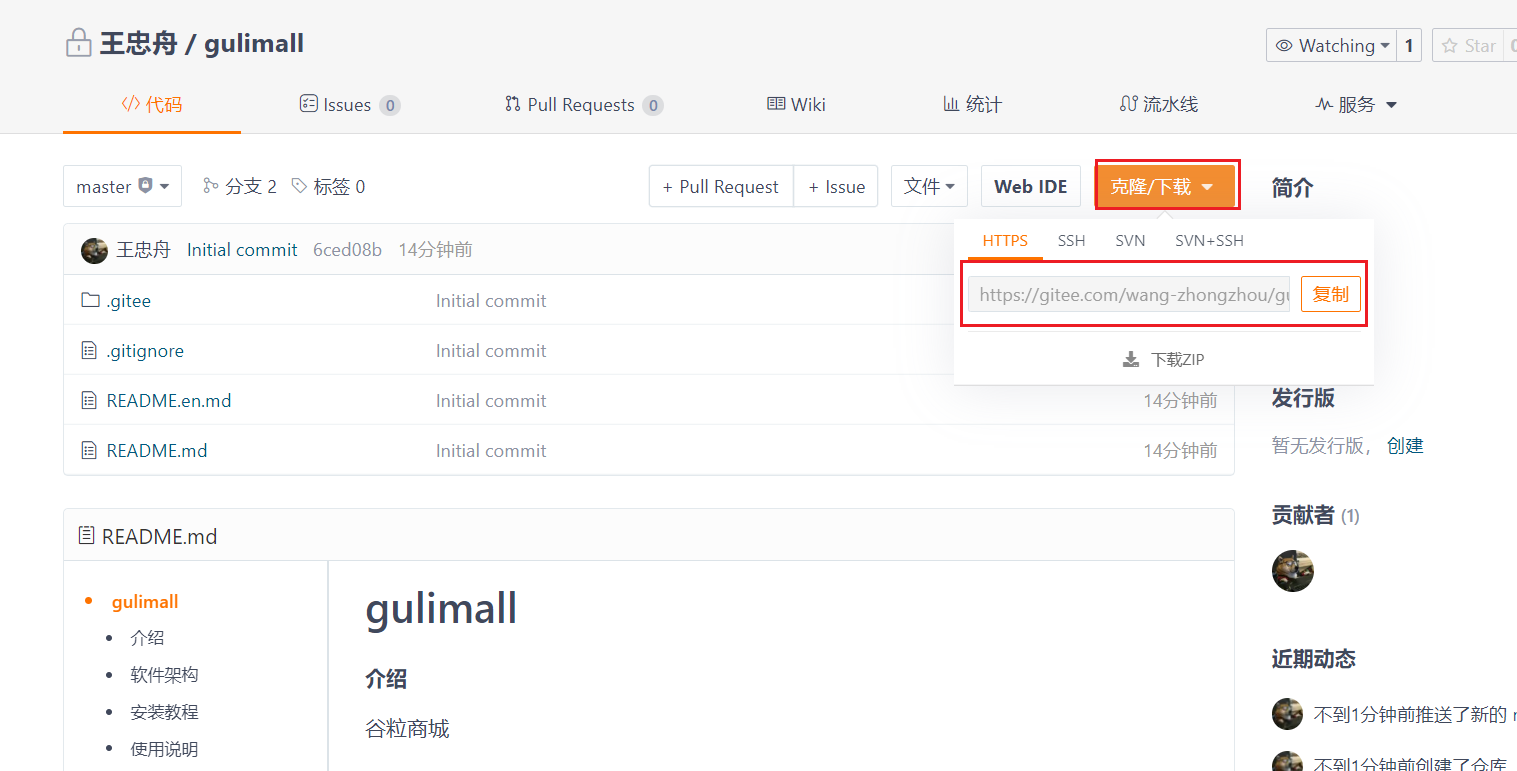Open the Wiki tab
The width and height of the screenshot is (1517, 771).
pos(796,104)
